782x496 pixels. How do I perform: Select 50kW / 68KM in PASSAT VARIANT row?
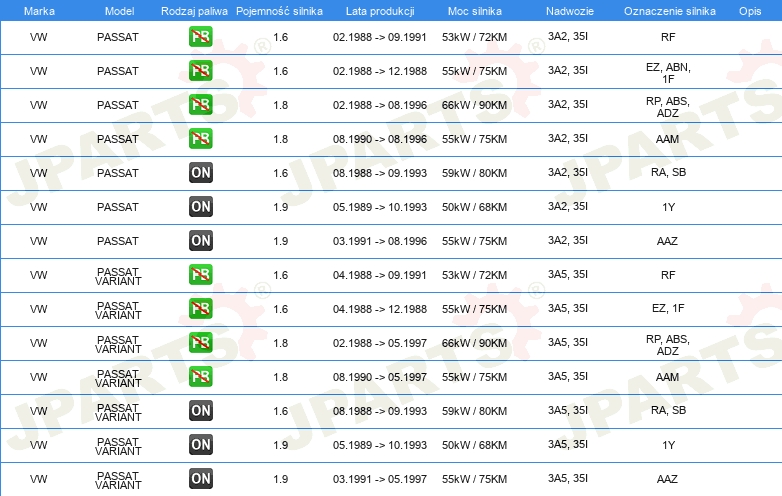tap(474, 445)
